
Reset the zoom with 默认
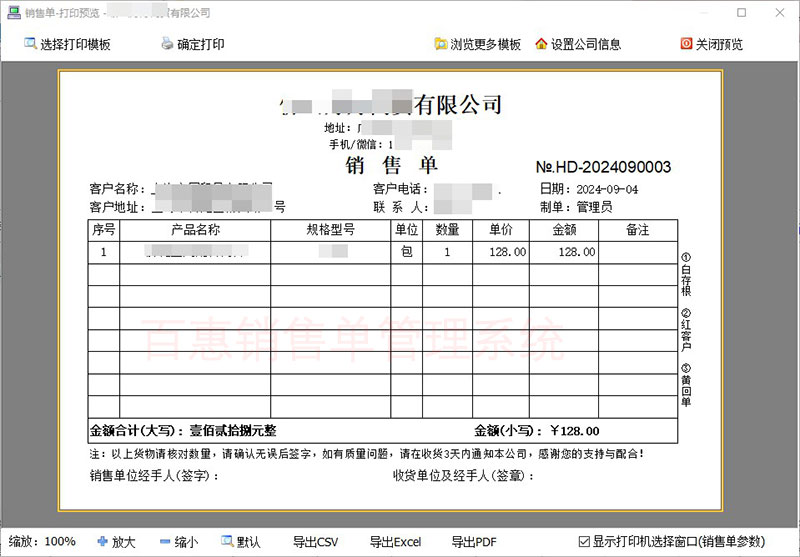pyautogui.click(x=248, y=542)
